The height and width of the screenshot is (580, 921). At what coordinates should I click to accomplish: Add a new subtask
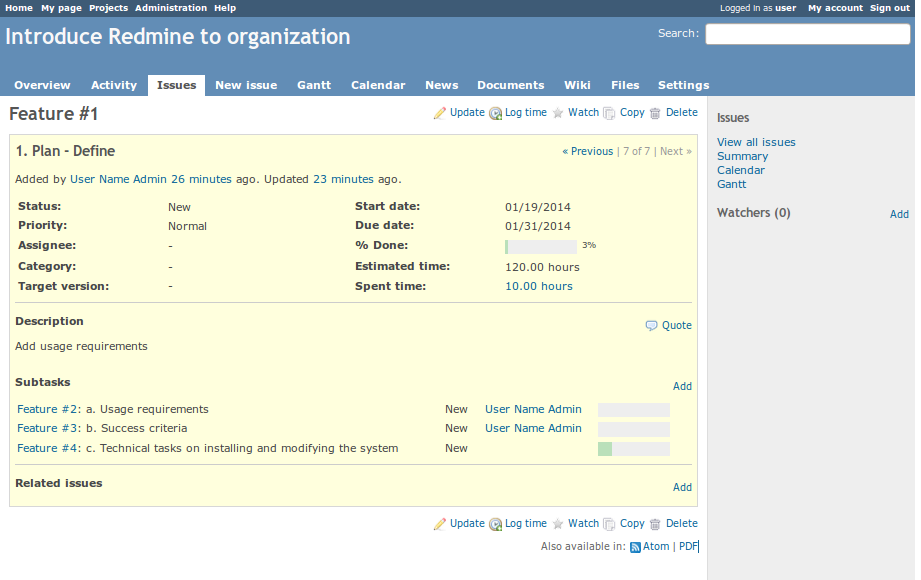(x=682, y=387)
